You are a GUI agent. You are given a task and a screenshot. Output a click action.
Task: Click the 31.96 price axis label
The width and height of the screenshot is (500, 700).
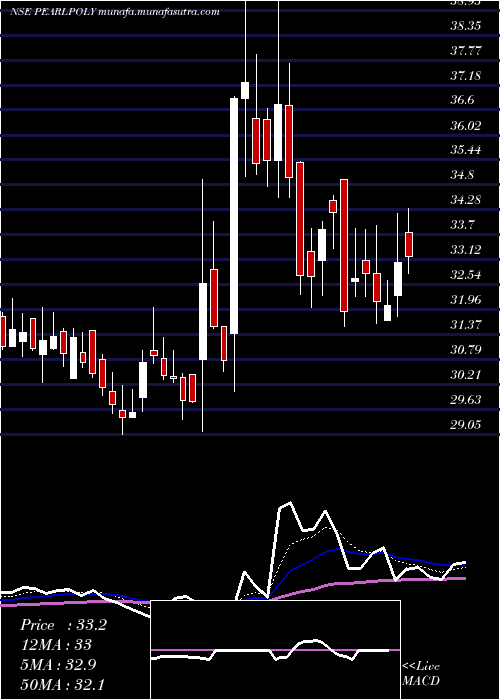(466, 300)
